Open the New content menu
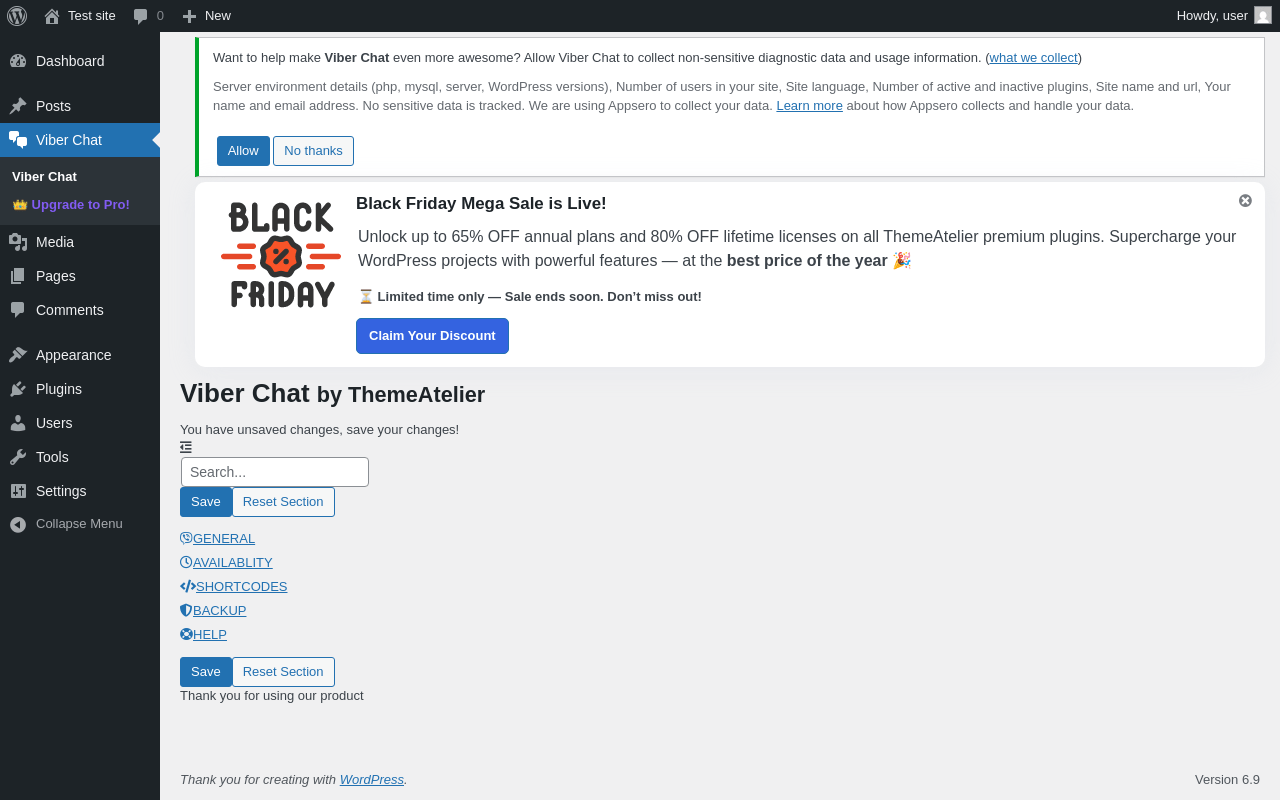The width and height of the screenshot is (1280, 800). tap(206, 16)
